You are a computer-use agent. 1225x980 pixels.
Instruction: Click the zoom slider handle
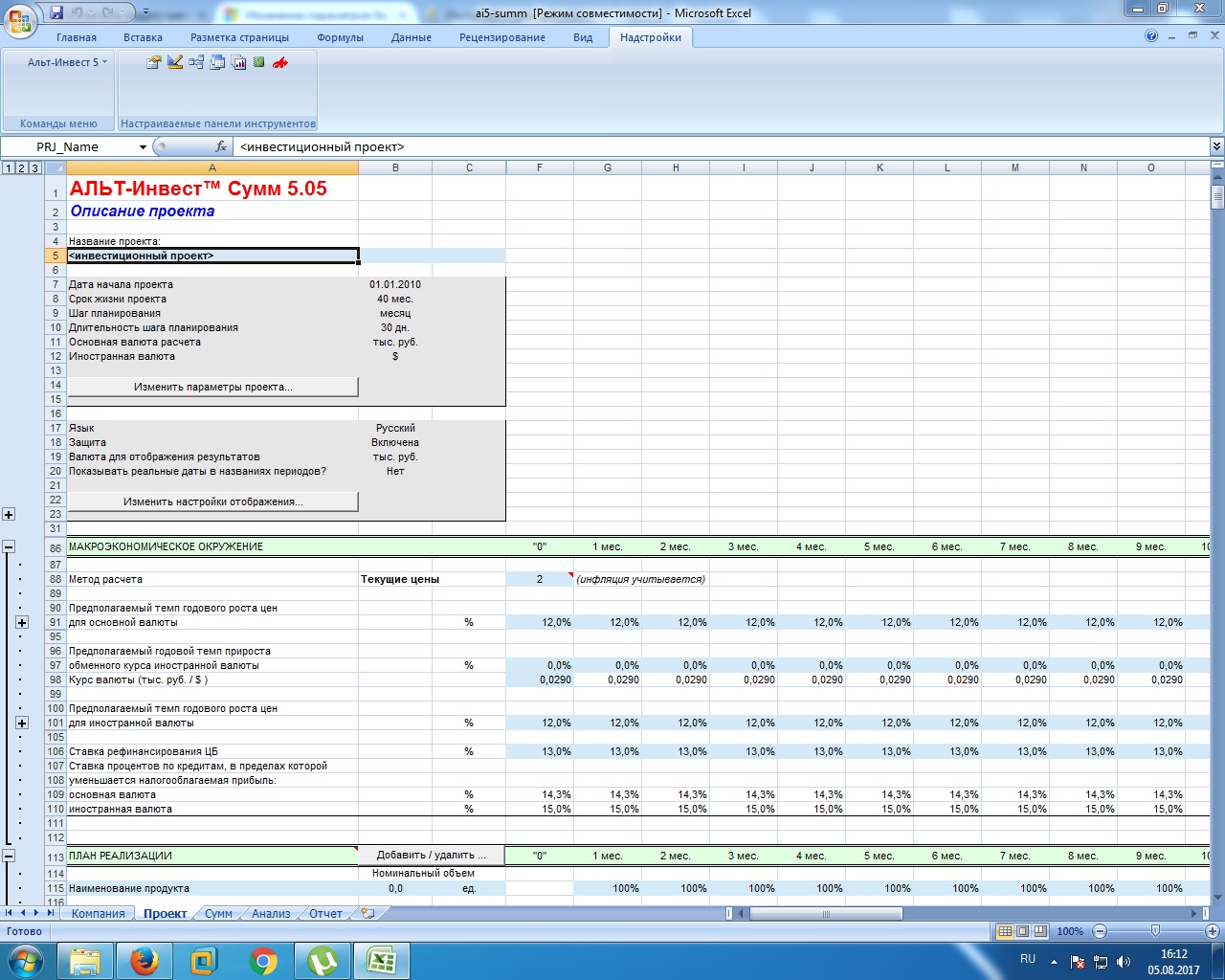pyautogui.click(x=1155, y=931)
